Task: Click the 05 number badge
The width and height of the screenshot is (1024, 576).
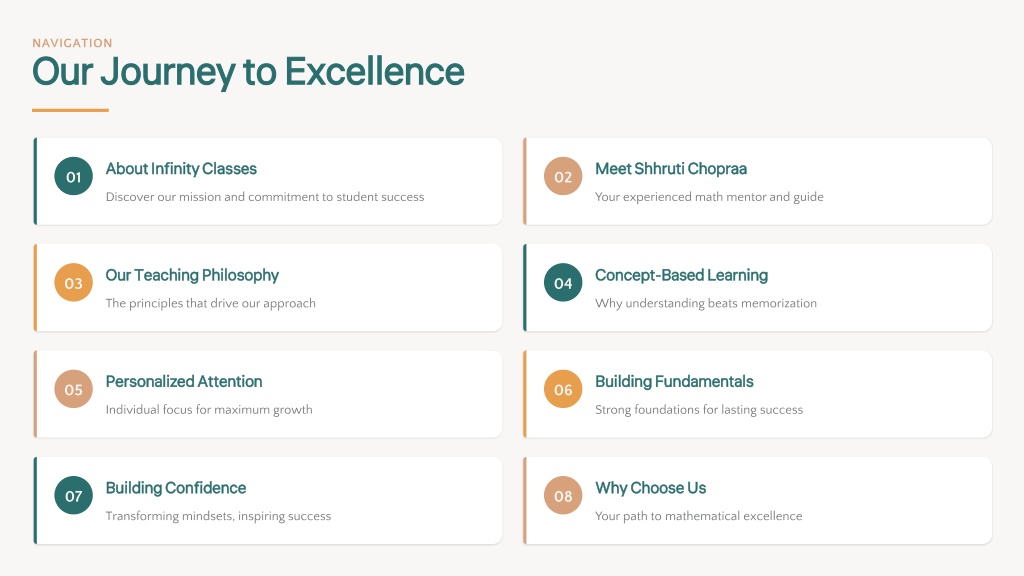Action: (x=73, y=389)
